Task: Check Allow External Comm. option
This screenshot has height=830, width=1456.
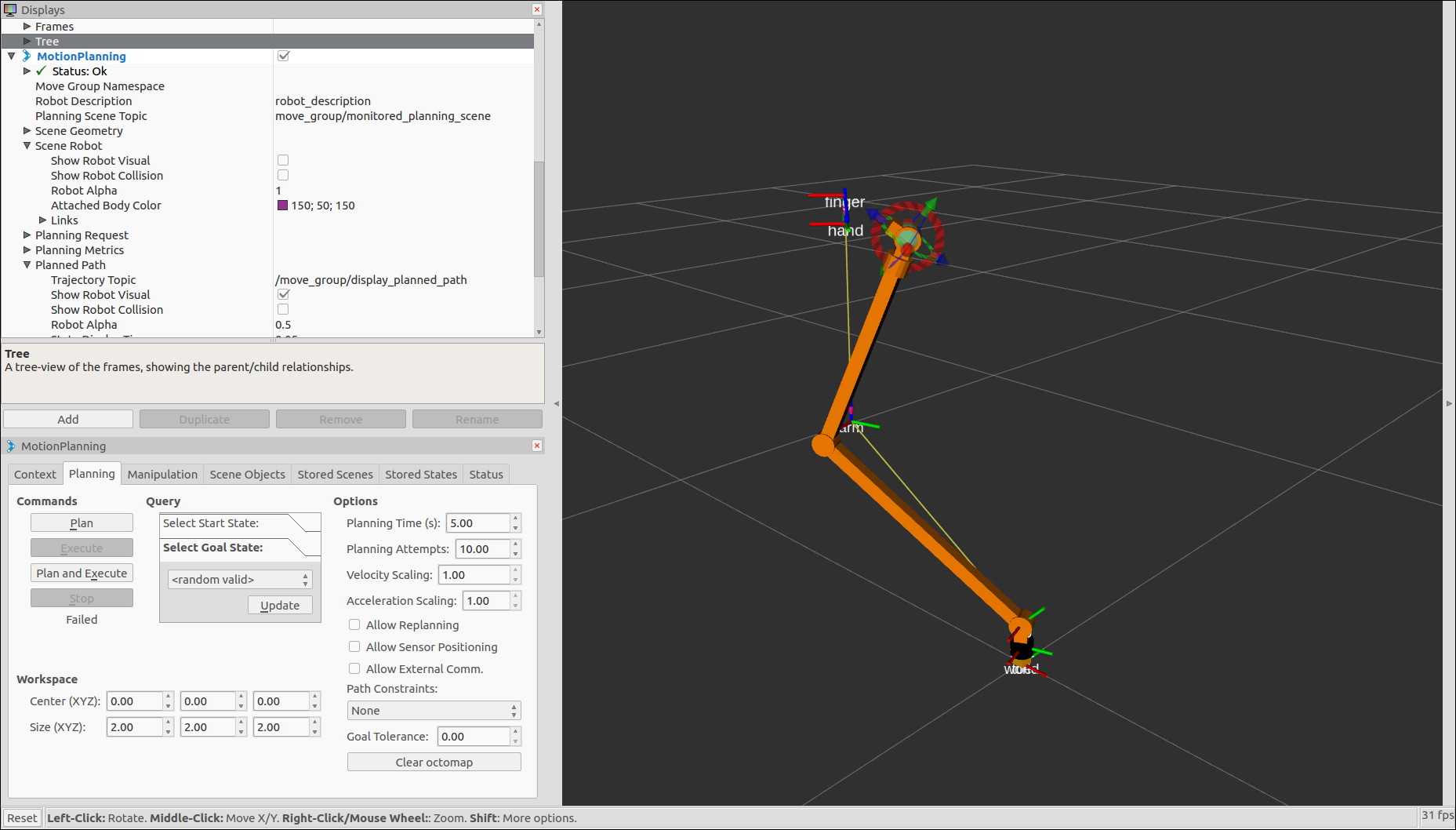Action: 354,668
